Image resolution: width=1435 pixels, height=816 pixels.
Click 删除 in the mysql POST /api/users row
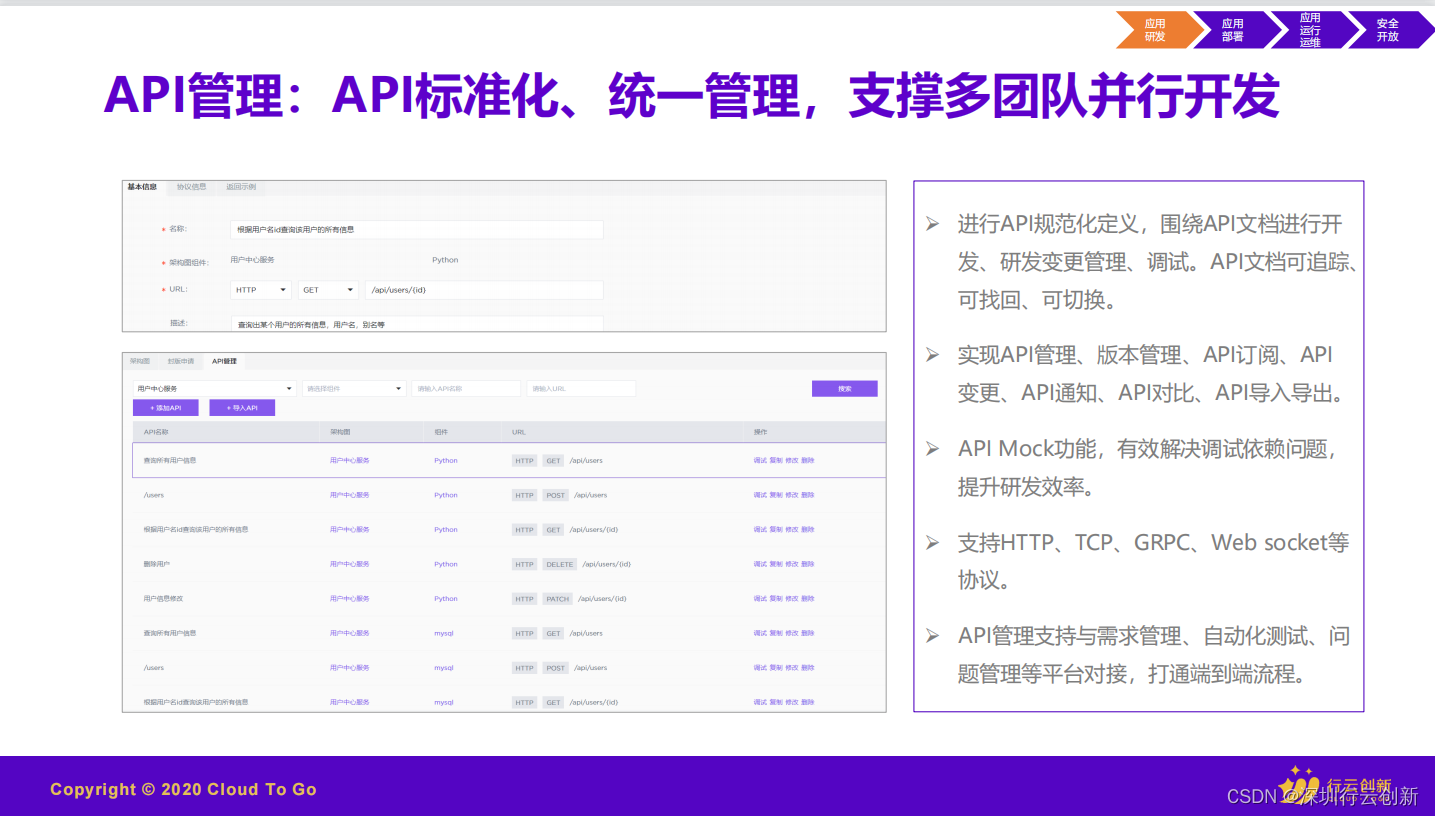click(808, 668)
